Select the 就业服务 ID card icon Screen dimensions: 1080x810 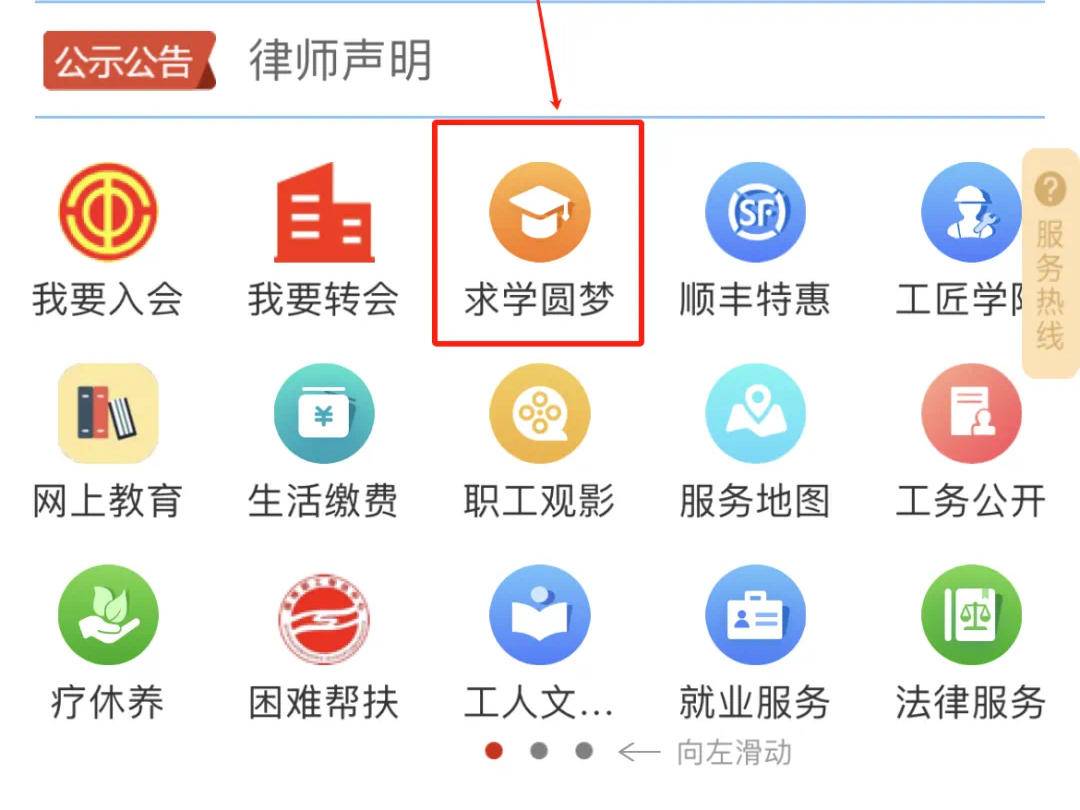[x=756, y=614]
